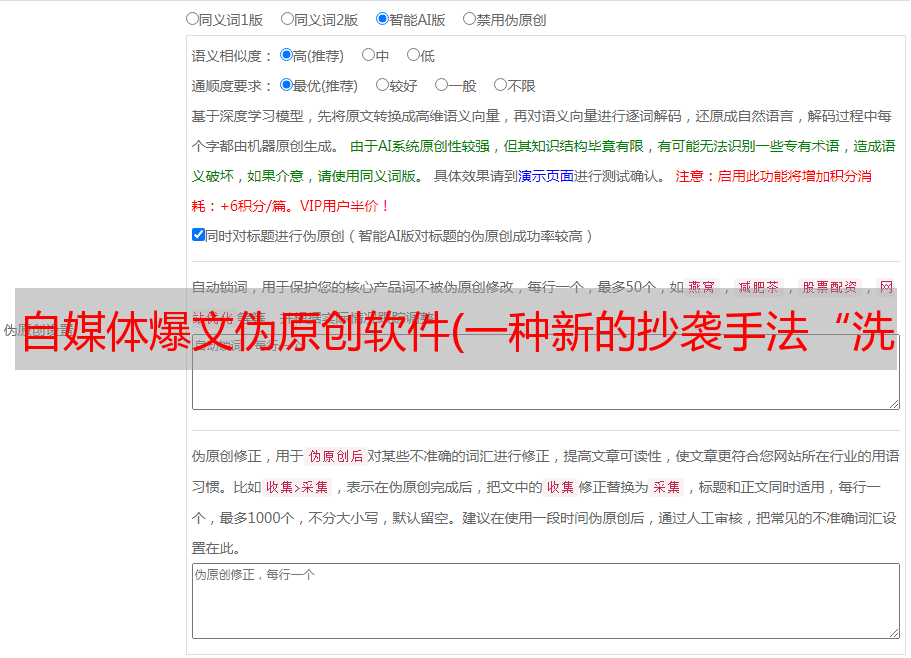The height and width of the screenshot is (658, 911).
Task: Click the 股票配资 example tag
Action: click(830, 287)
